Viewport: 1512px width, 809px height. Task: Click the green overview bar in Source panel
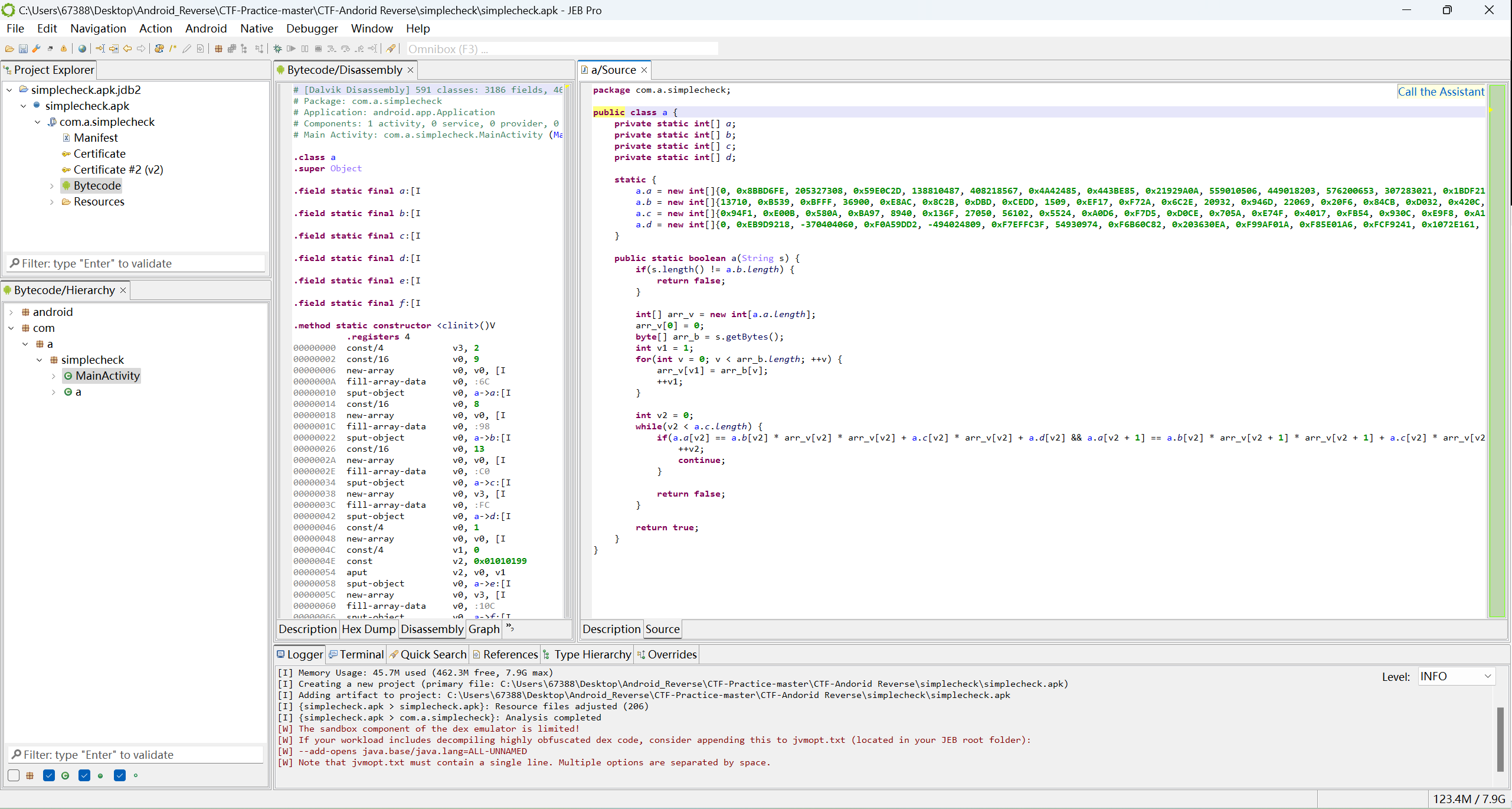click(x=1497, y=351)
